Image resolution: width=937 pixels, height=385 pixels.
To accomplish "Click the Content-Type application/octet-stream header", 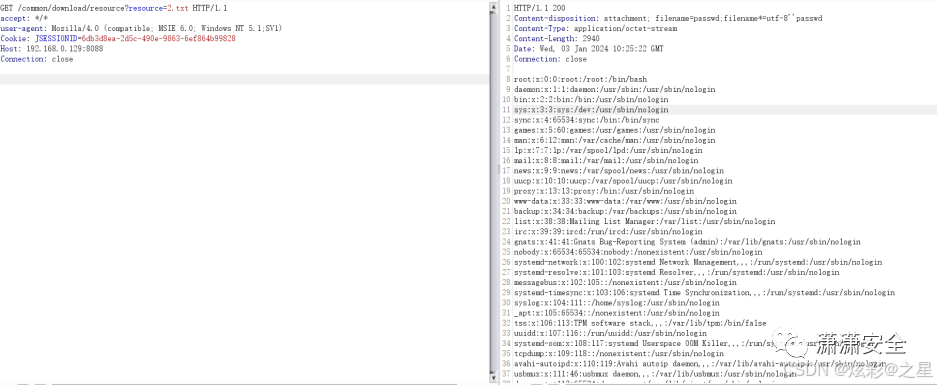I will 595,28.
